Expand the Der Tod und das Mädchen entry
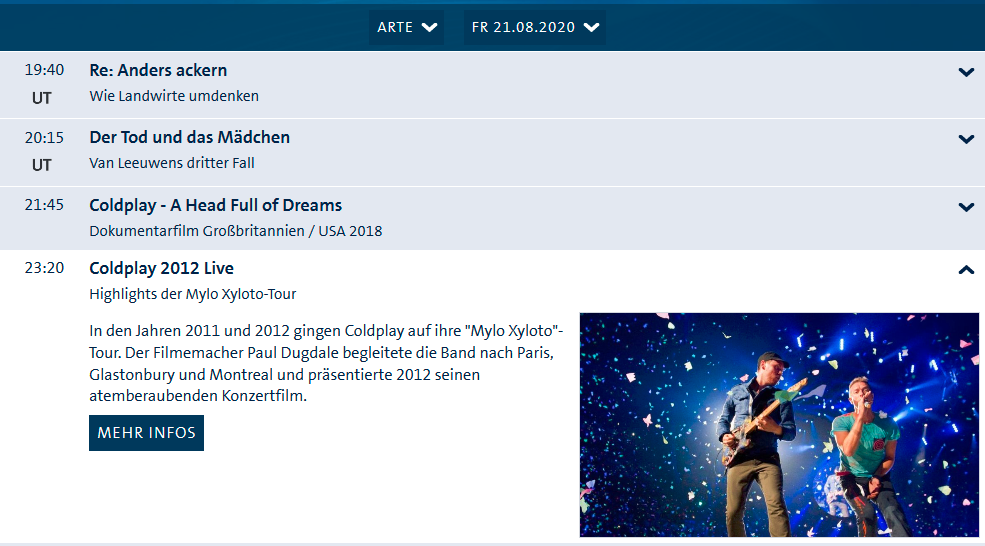 pyautogui.click(x=966, y=139)
